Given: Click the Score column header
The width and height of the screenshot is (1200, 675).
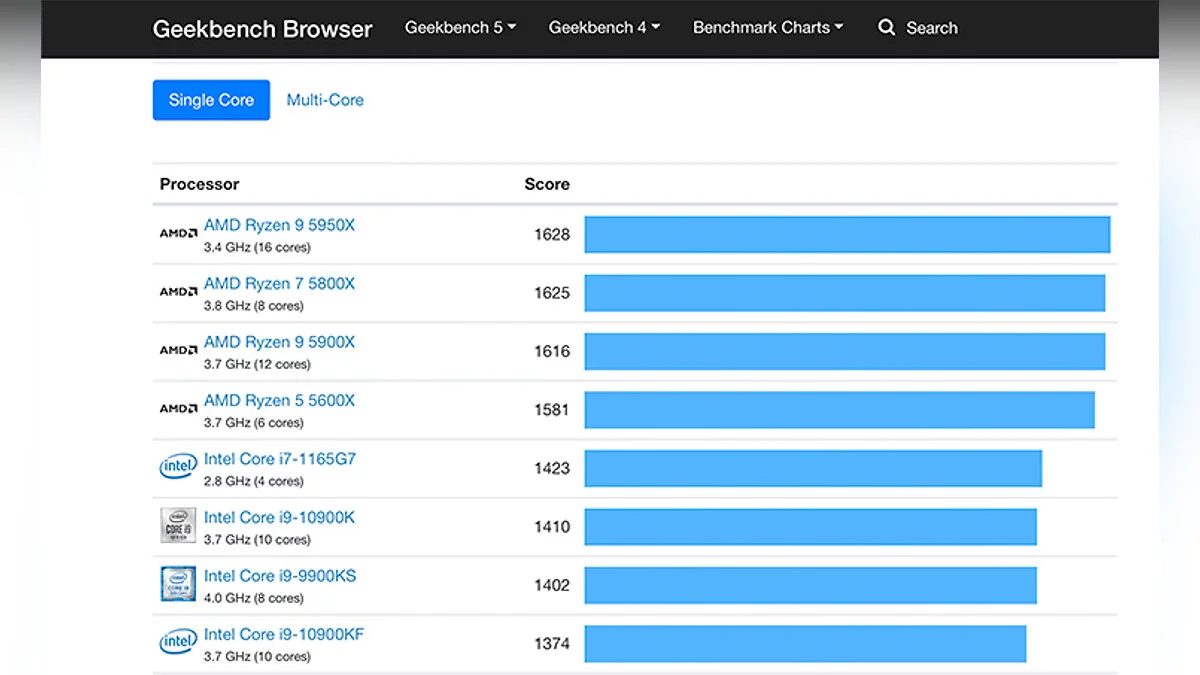Looking at the screenshot, I should click(x=547, y=184).
